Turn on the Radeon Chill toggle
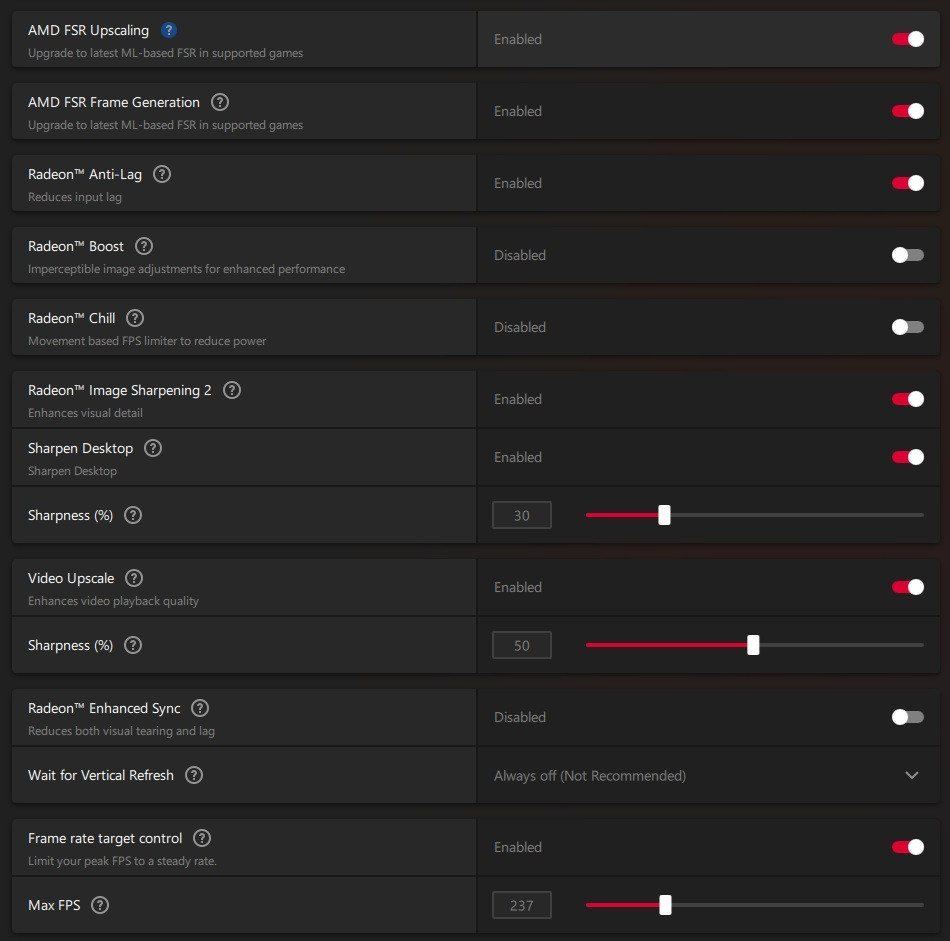Image resolution: width=950 pixels, height=941 pixels. (907, 327)
